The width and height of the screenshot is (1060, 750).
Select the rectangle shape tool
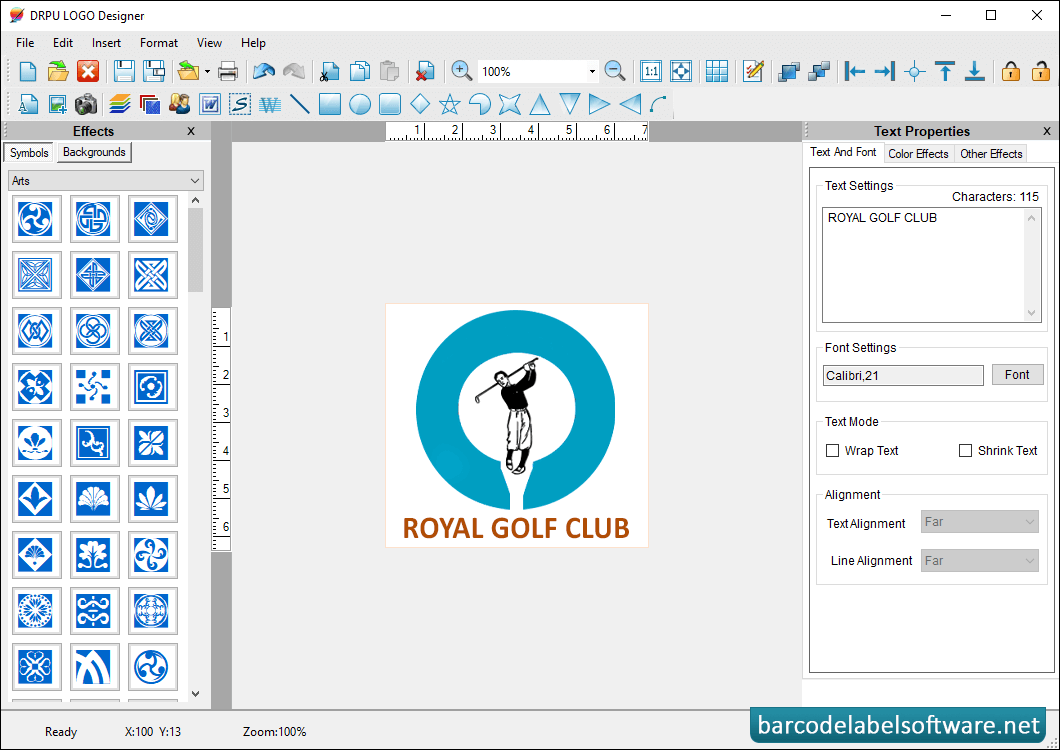pos(330,104)
